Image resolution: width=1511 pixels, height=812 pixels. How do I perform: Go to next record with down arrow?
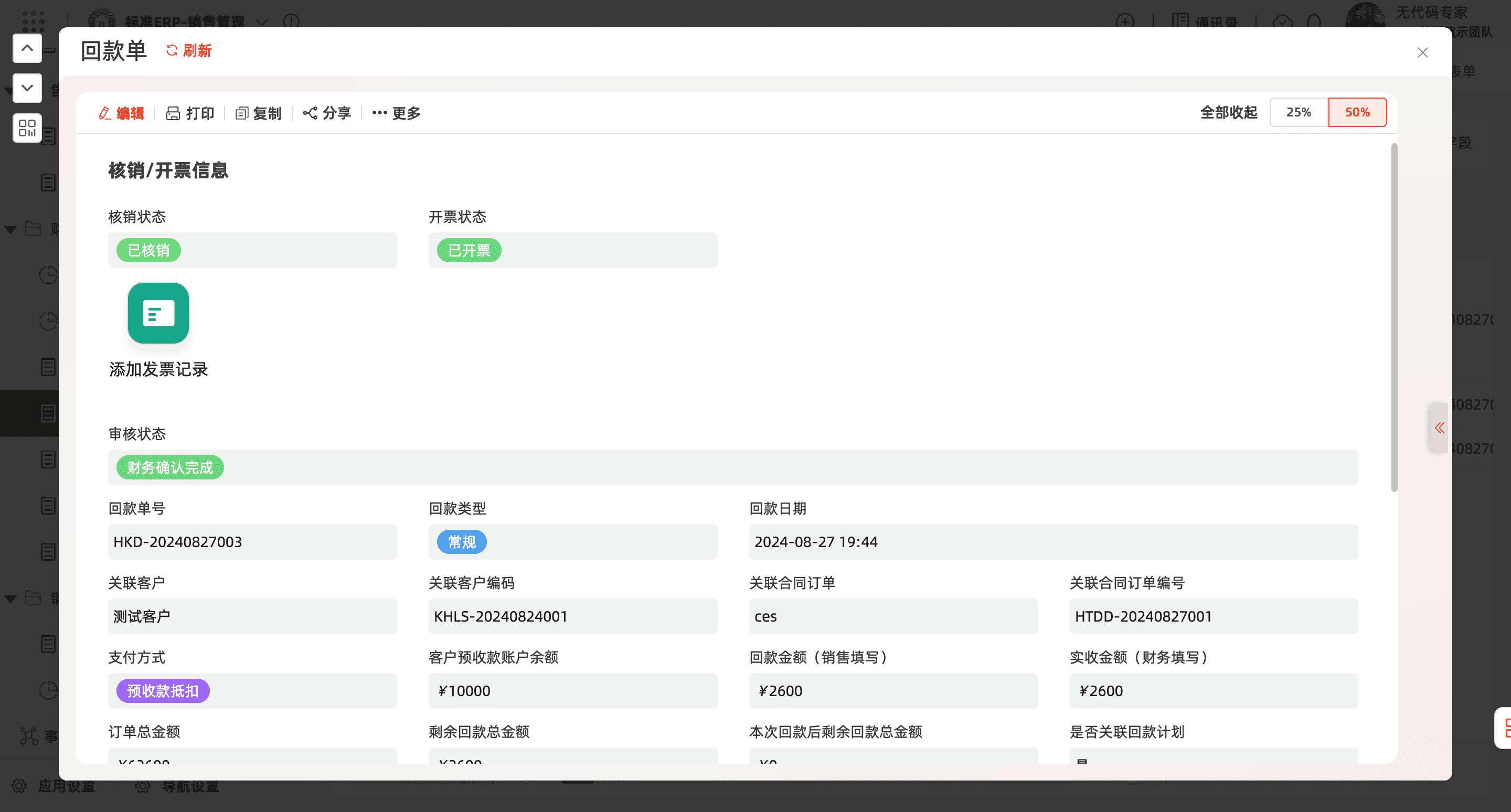point(27,88)
